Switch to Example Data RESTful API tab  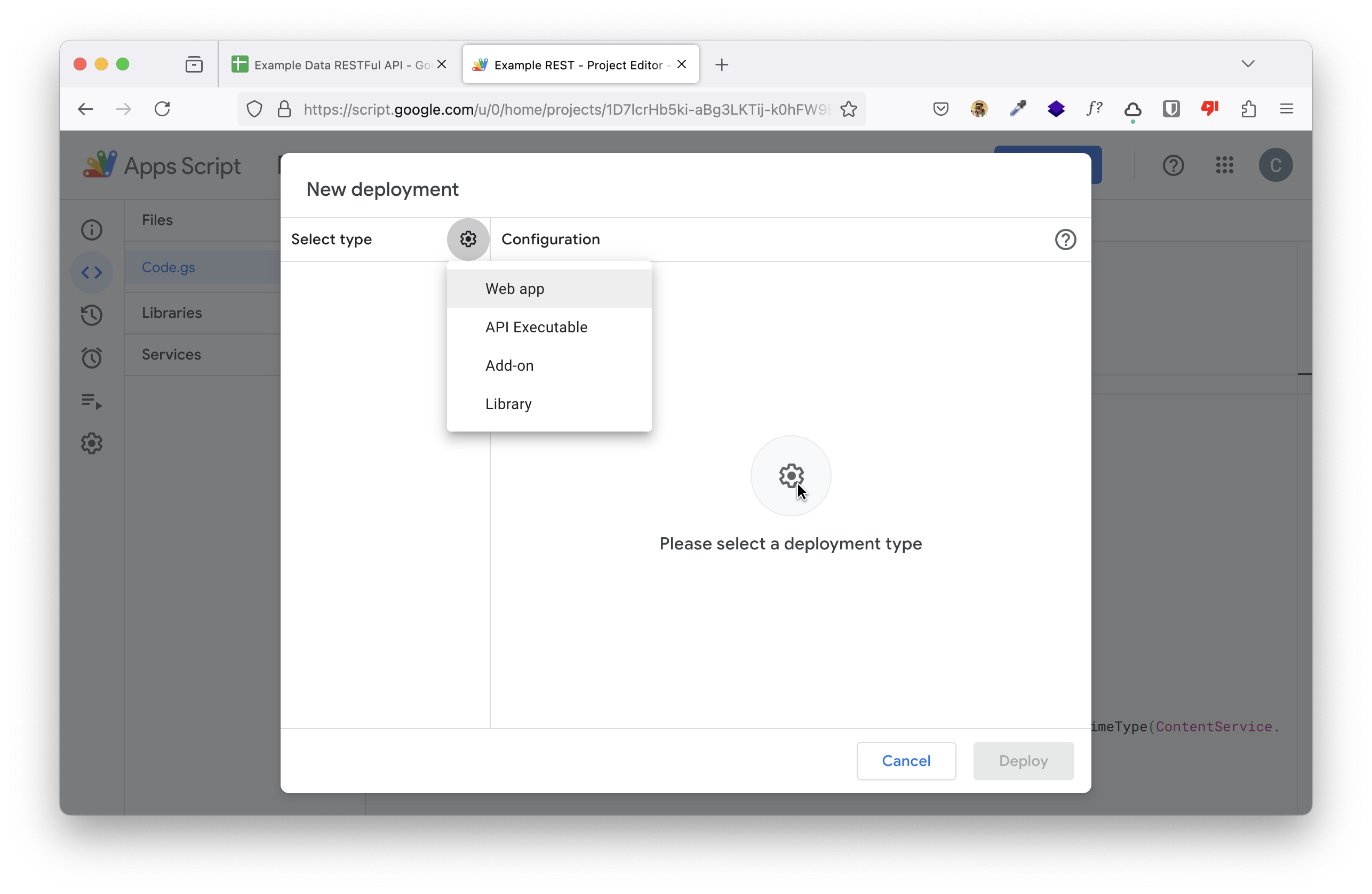point(340,64)
